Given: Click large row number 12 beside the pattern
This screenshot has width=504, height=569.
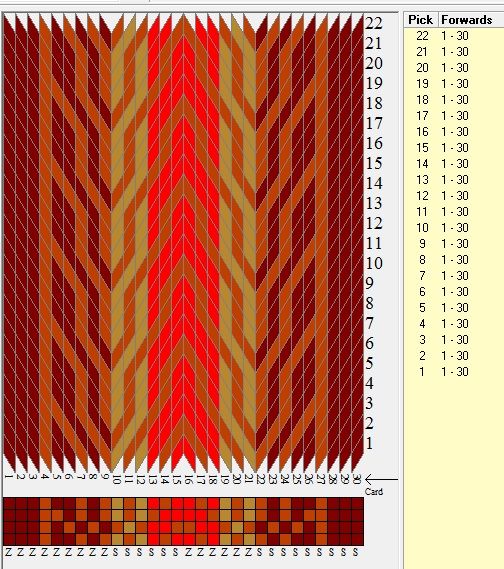Looking at the screenshot, I should coord(374,223).
